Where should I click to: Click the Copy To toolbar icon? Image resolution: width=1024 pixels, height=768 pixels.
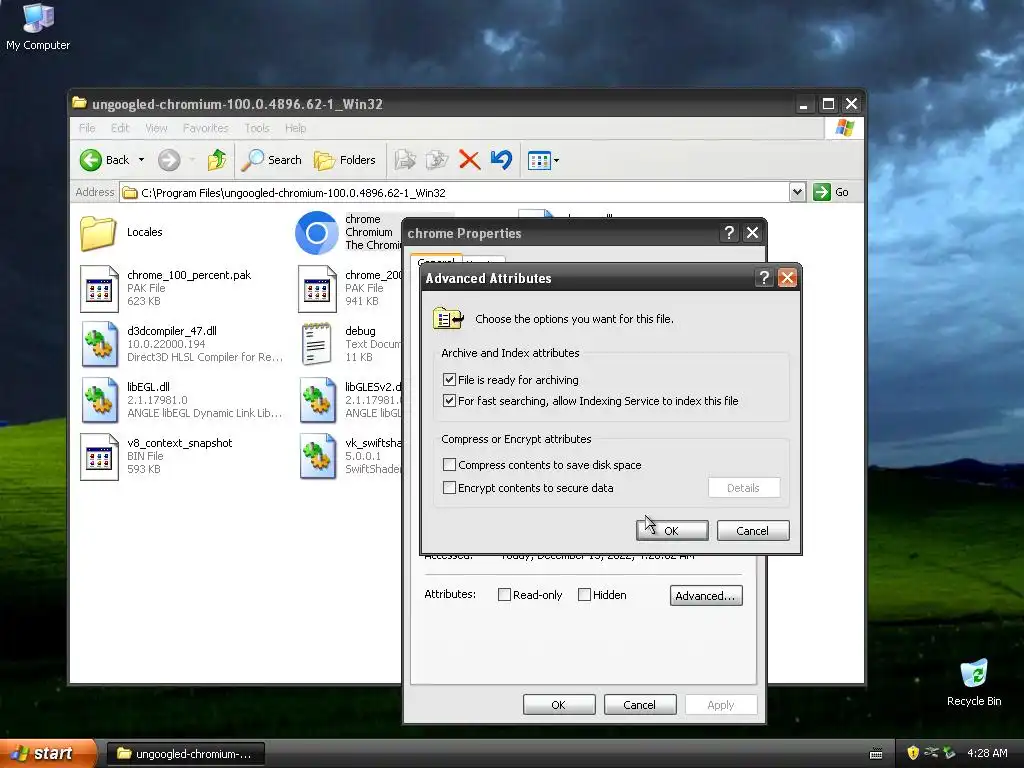pos(437,160)
